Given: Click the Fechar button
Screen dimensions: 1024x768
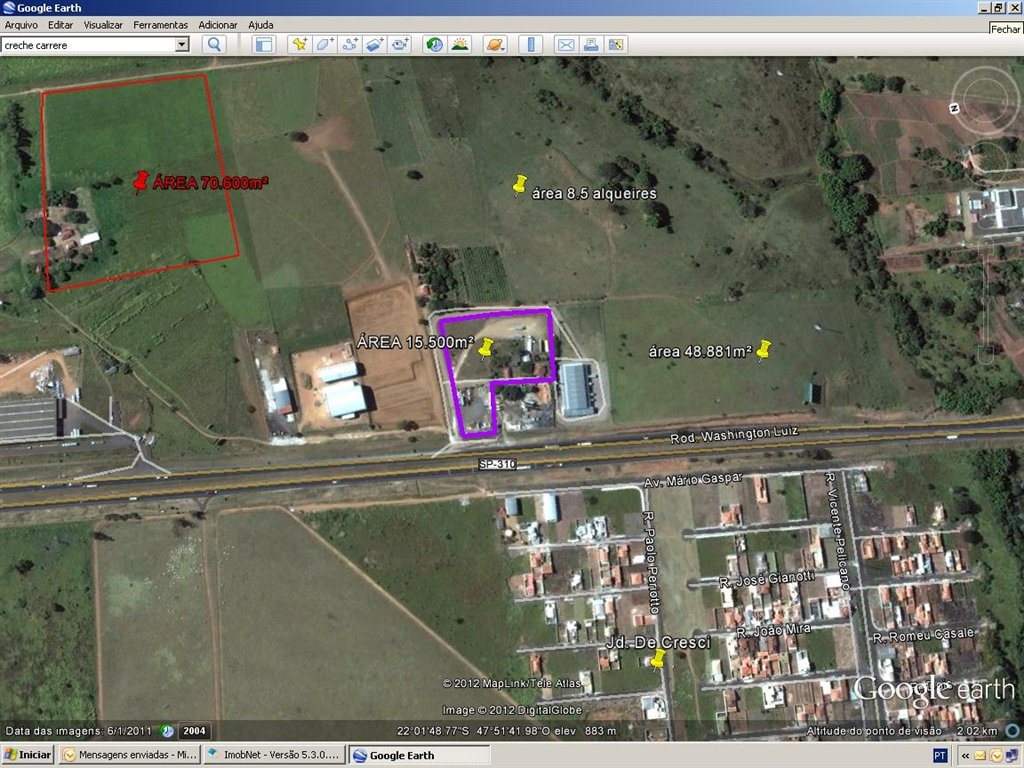Looking at the screenshot, I should 1006,29.
